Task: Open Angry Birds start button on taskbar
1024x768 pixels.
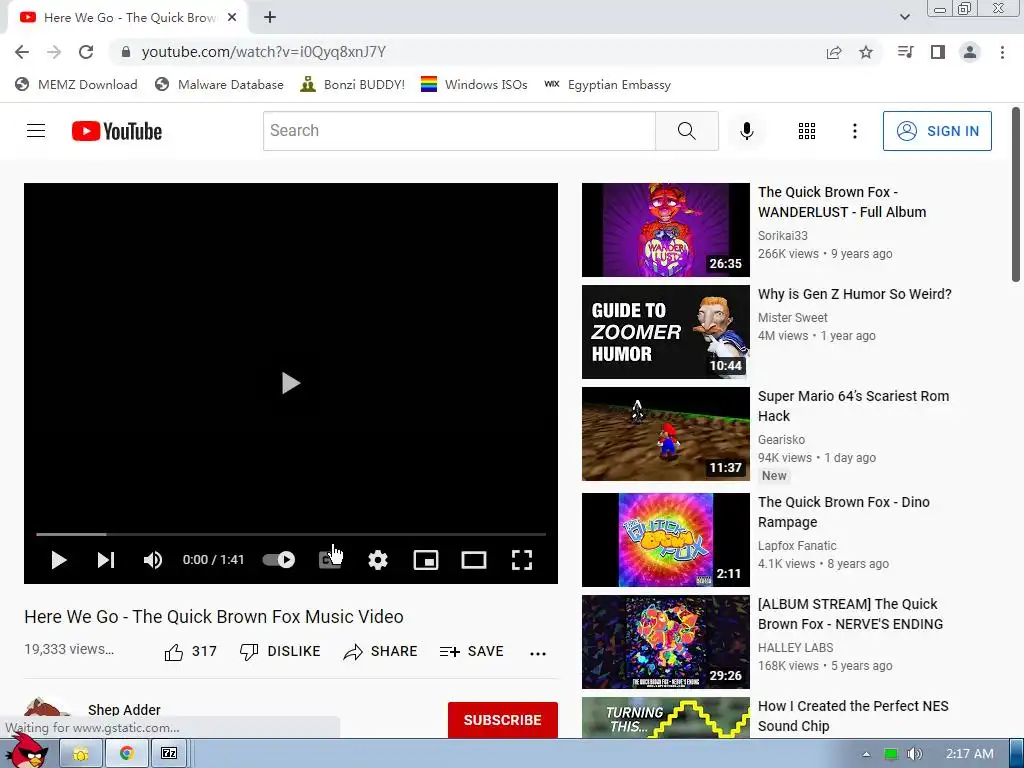Action: click(26, 753)
